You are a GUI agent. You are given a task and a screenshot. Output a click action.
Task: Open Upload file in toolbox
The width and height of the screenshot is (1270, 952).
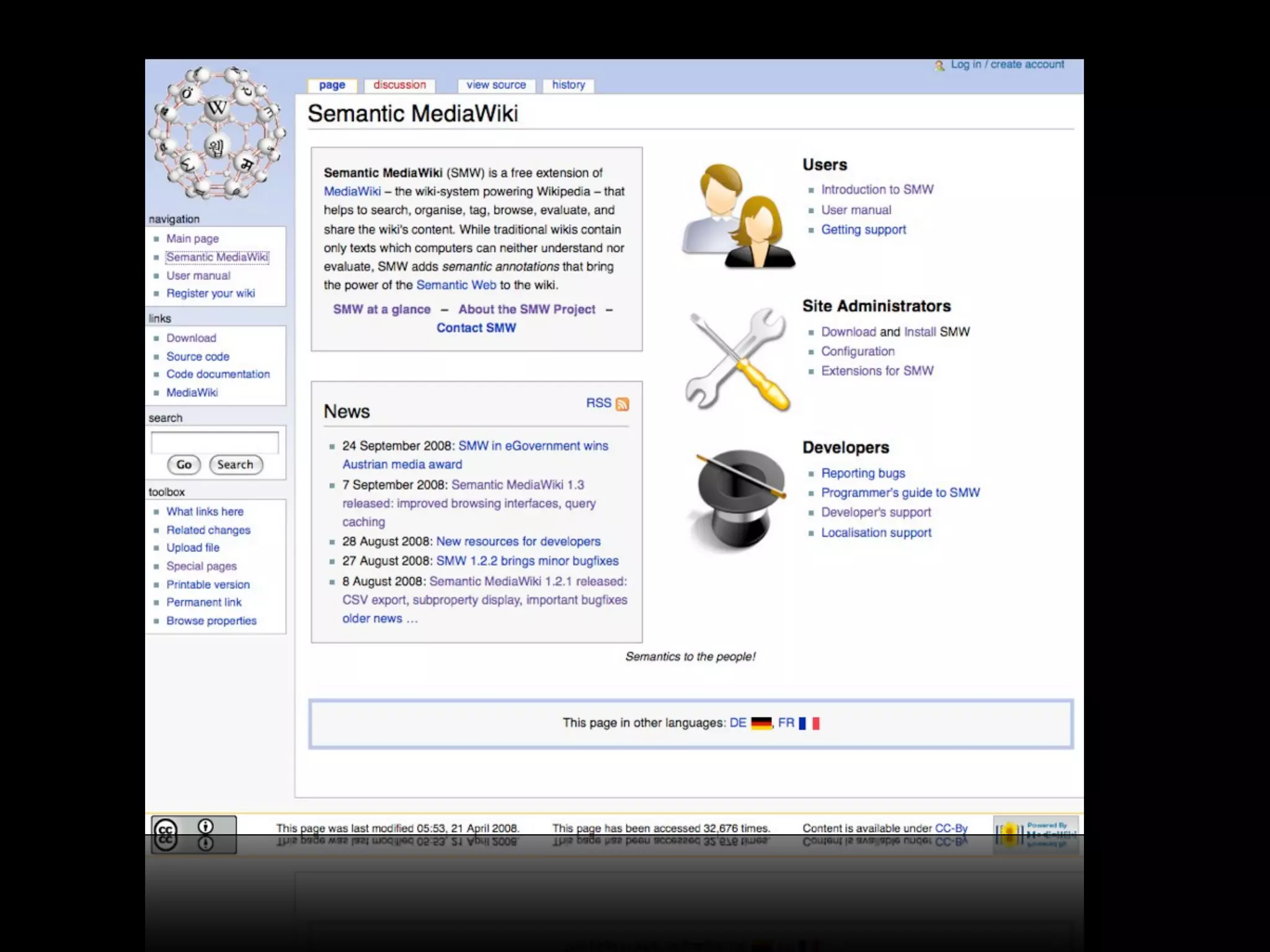(193, 548)
